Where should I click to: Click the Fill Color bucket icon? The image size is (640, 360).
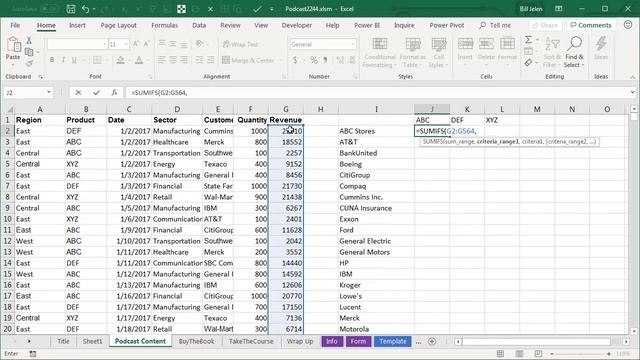pyautogui.click(x=120, y=60)
